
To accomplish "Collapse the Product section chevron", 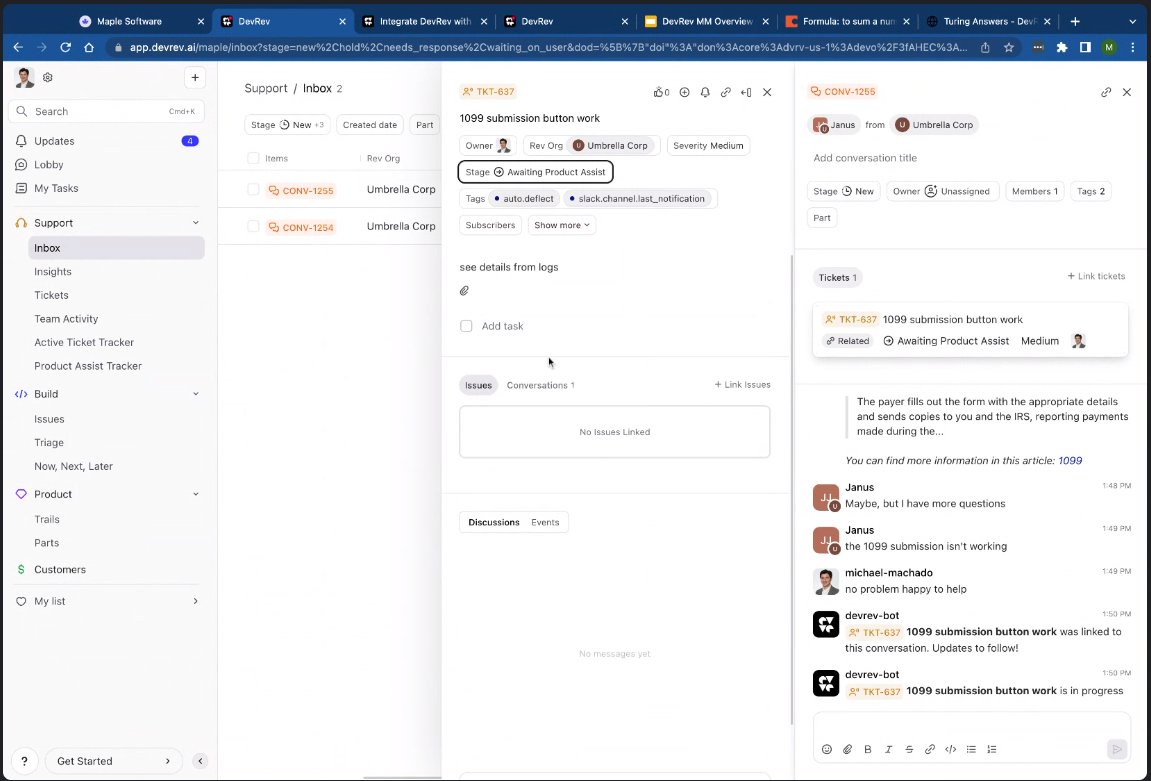I will (x=195, y=494).
